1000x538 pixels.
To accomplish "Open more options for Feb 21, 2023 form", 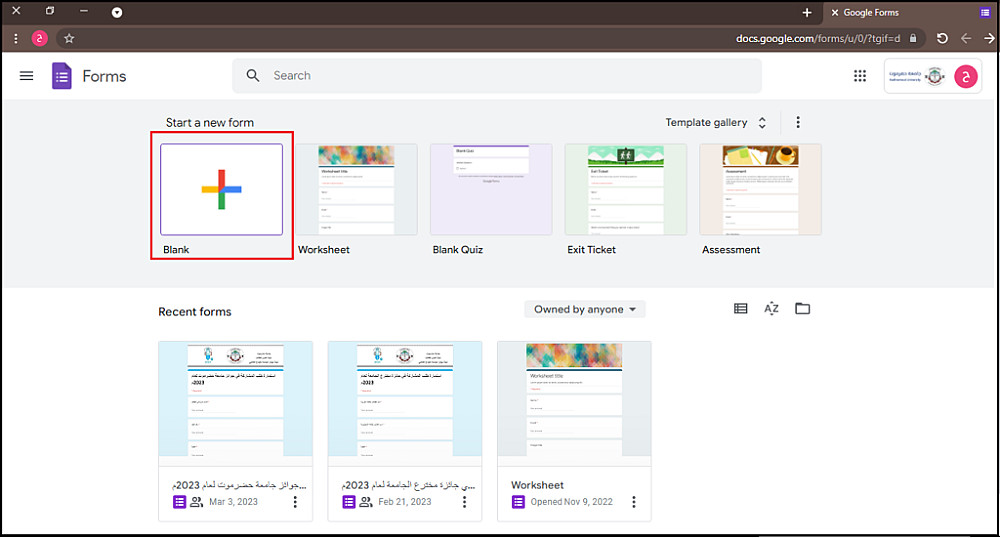I will pyautogui.click(x=464, y=502).
